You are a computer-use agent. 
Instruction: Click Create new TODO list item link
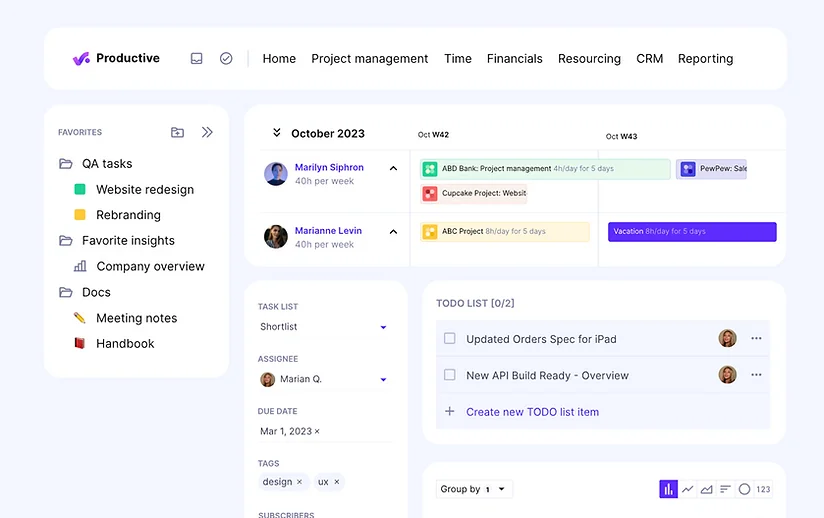[532, 412]
